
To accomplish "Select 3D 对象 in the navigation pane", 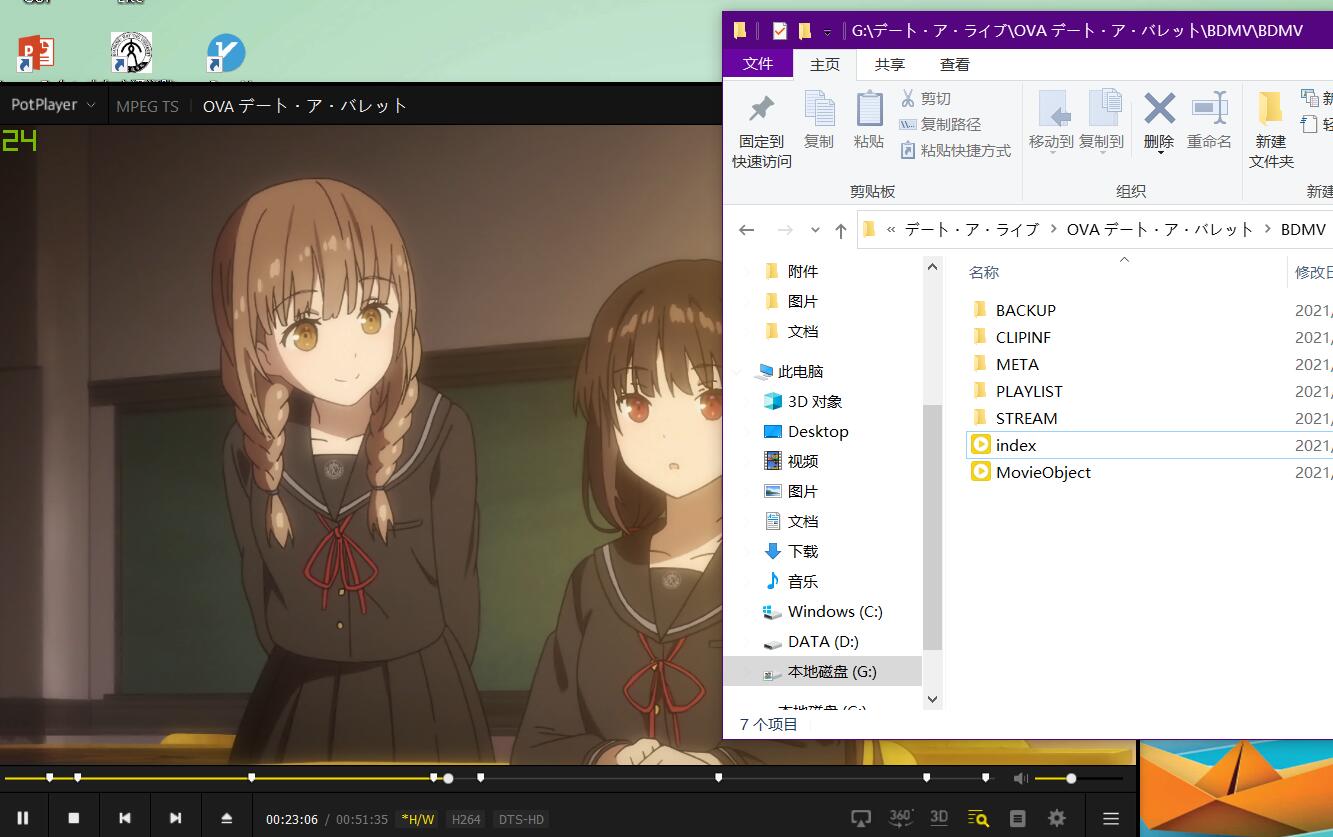I will click(815, 401).
